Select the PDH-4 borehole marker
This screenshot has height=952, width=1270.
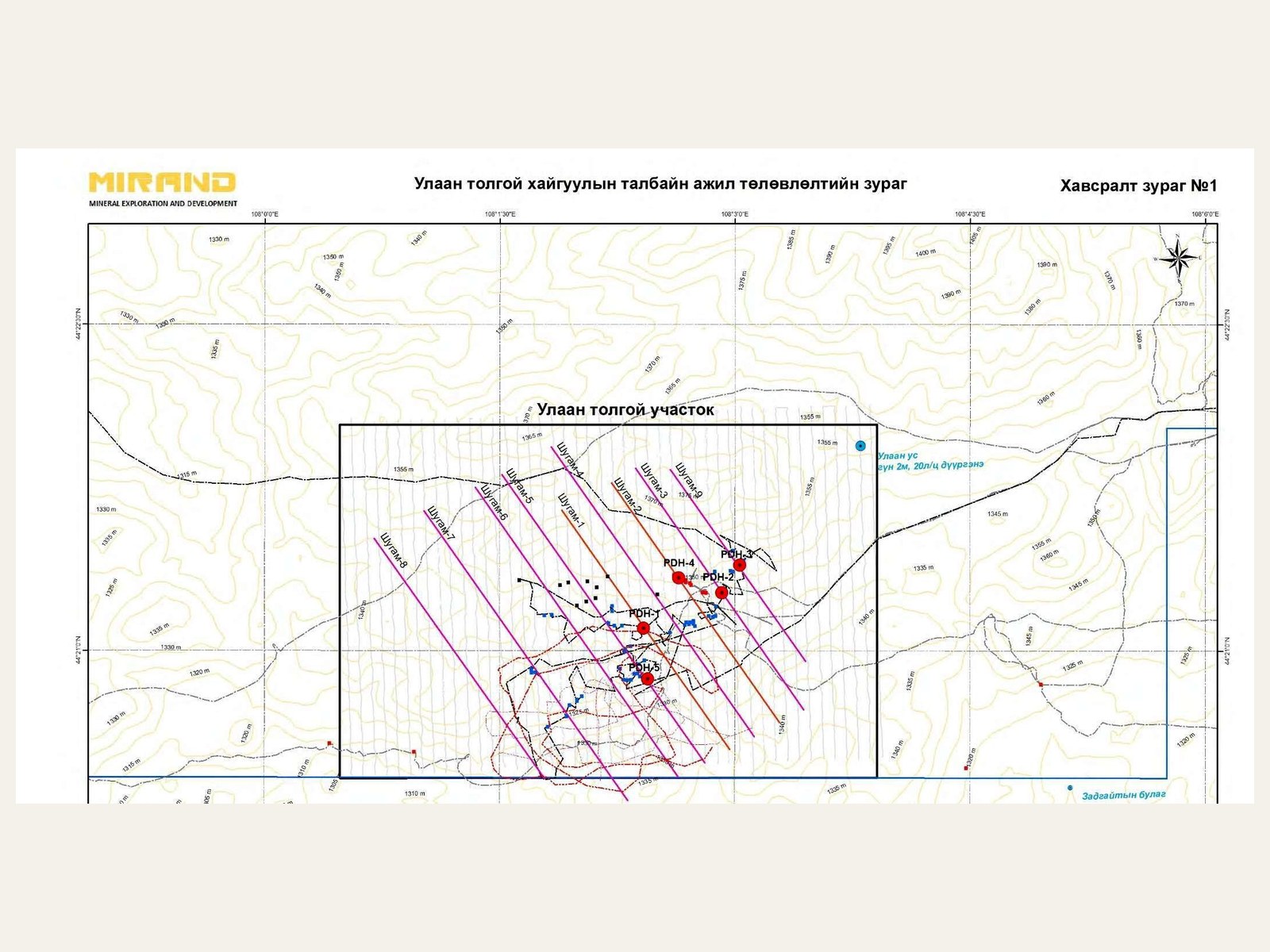pyautogui.click(x=679, y=578)
